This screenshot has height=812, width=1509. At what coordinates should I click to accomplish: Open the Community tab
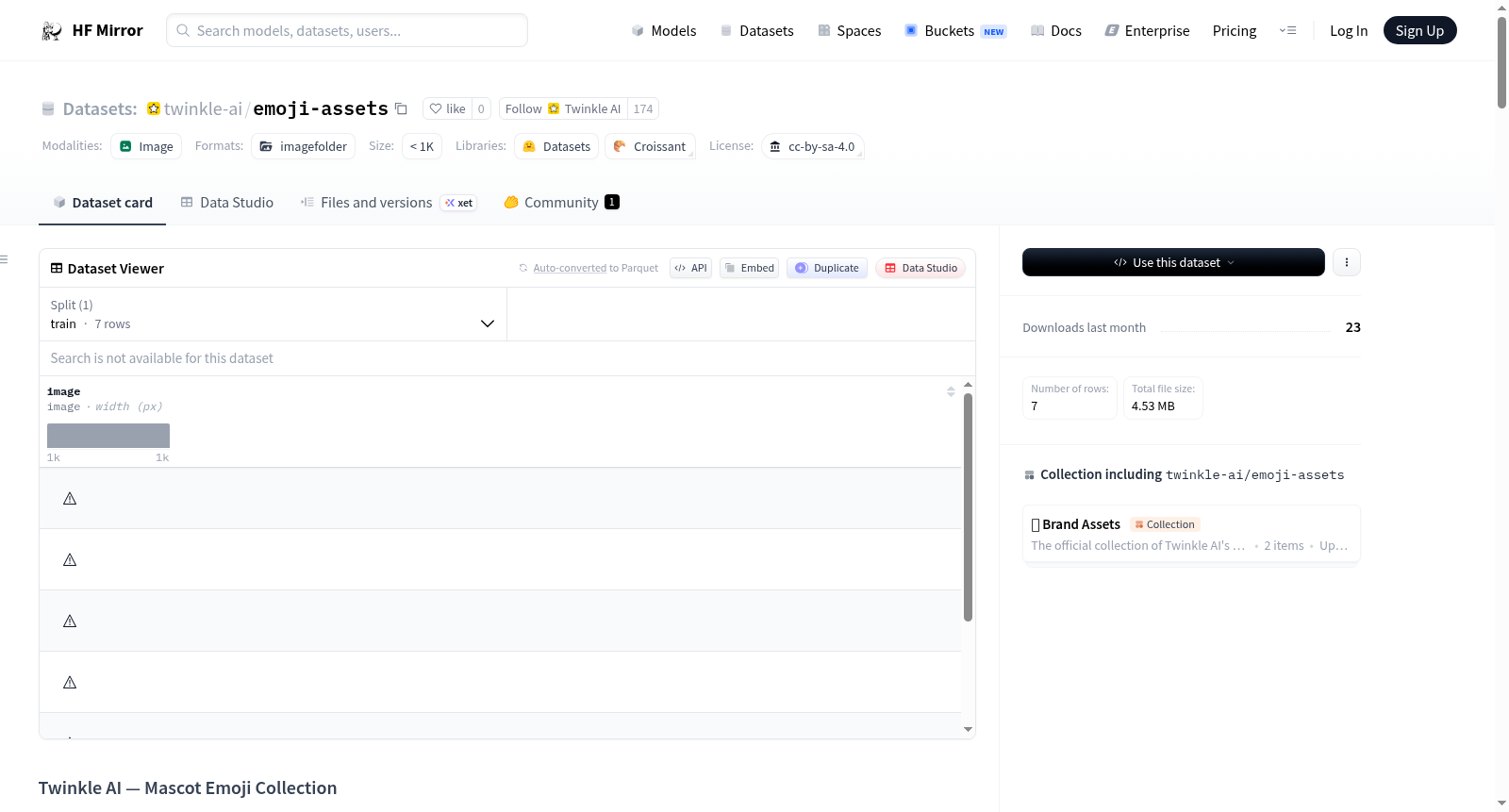pyautogui.click(x=561, y=202)
